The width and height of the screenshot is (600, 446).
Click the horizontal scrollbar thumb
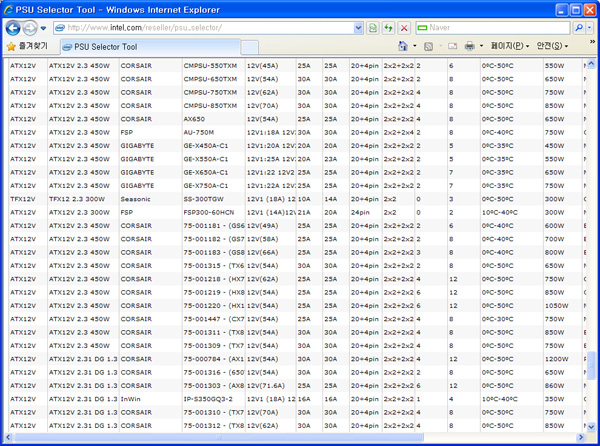(219, 437)
